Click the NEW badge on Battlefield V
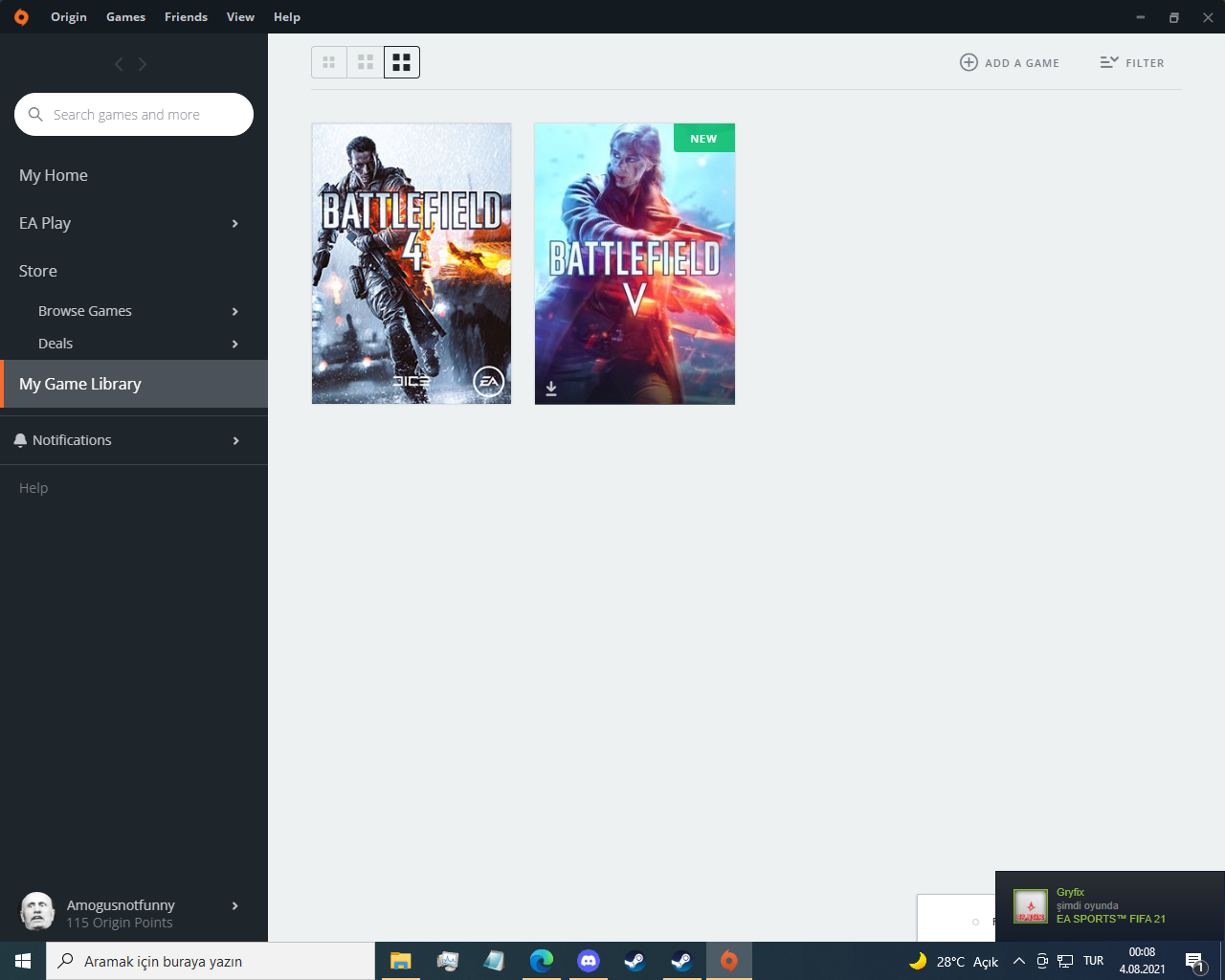The width and height of the screenshot is (1225, 980). point(703,138)
